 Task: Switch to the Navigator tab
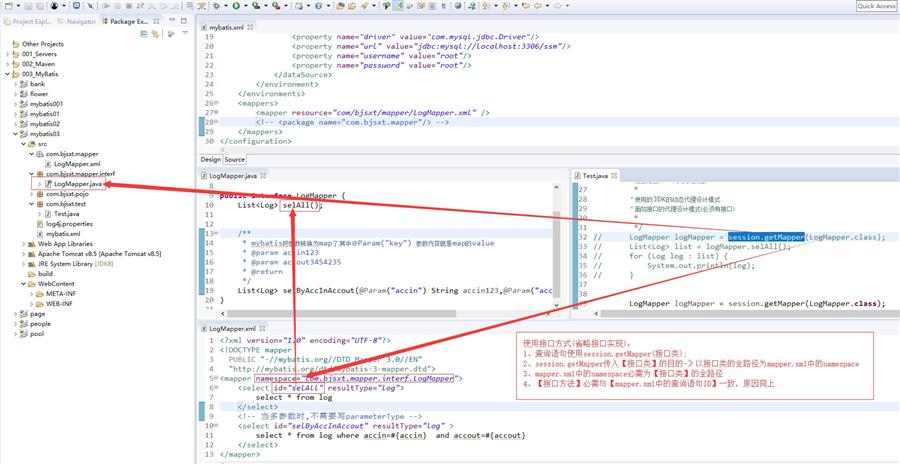(x=77, y=21)
